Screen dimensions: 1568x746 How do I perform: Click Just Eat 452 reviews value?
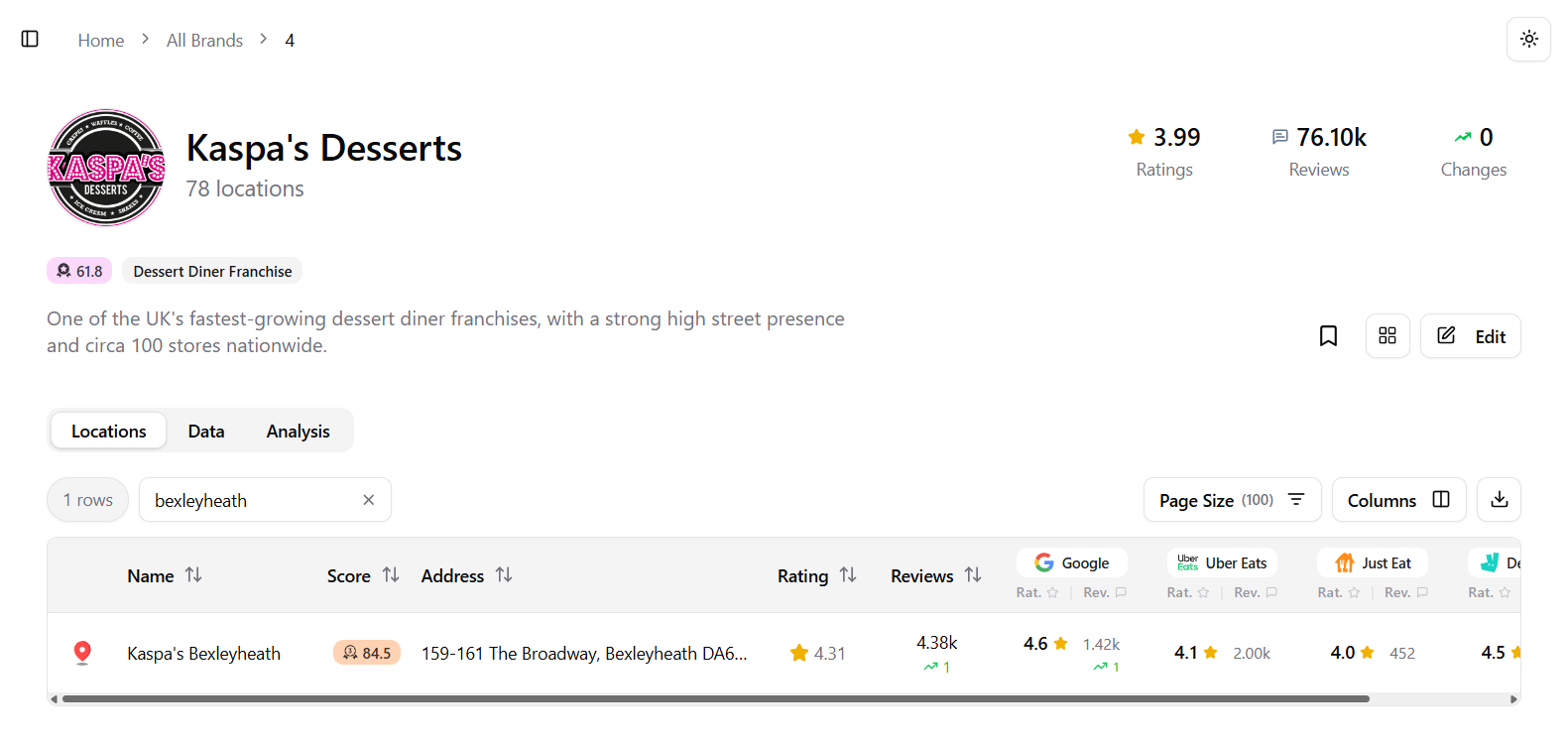pyautogui.click(x=1402, y=653)
